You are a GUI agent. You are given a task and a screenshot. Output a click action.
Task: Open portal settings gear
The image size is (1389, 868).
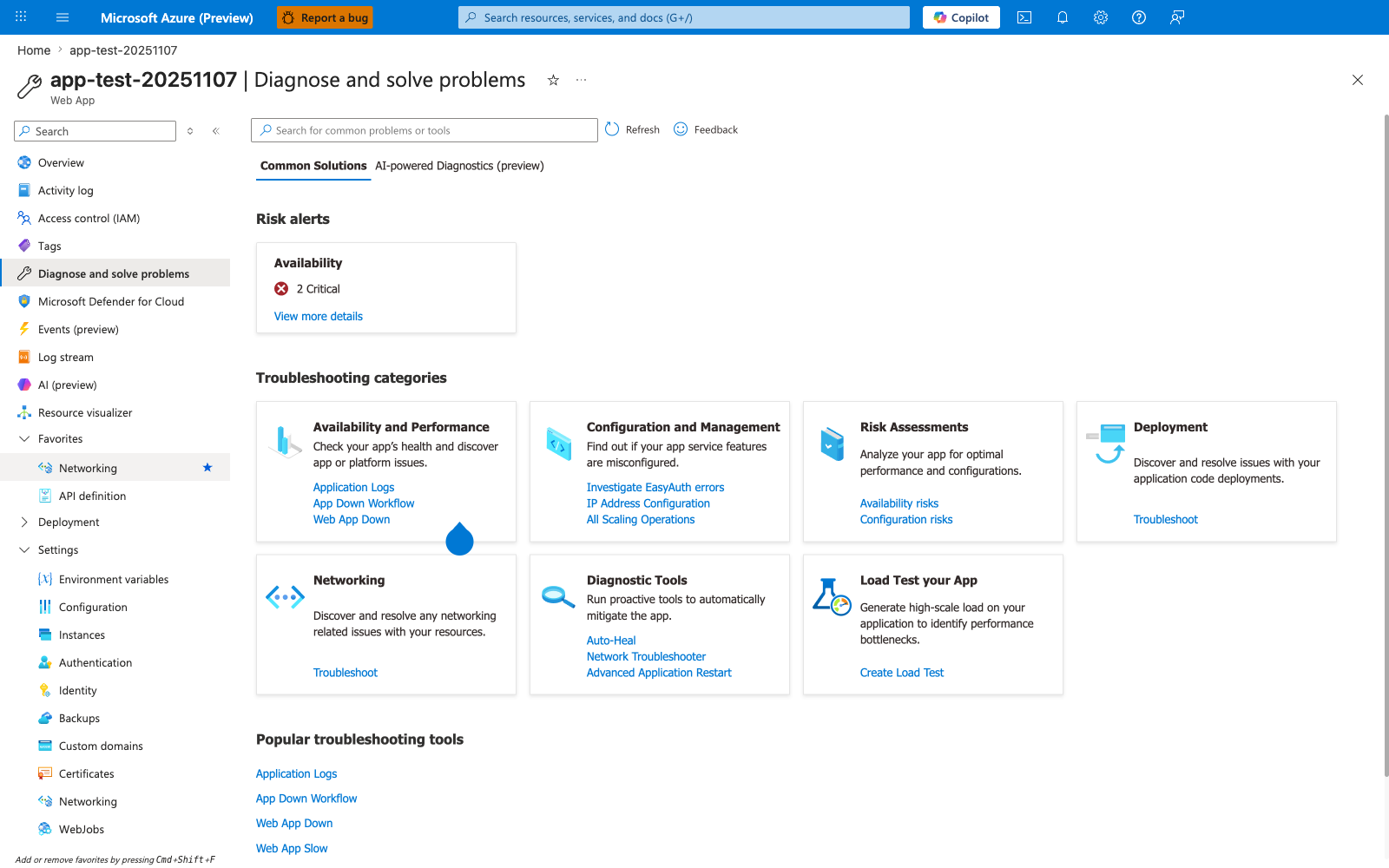pos(1101,17)
